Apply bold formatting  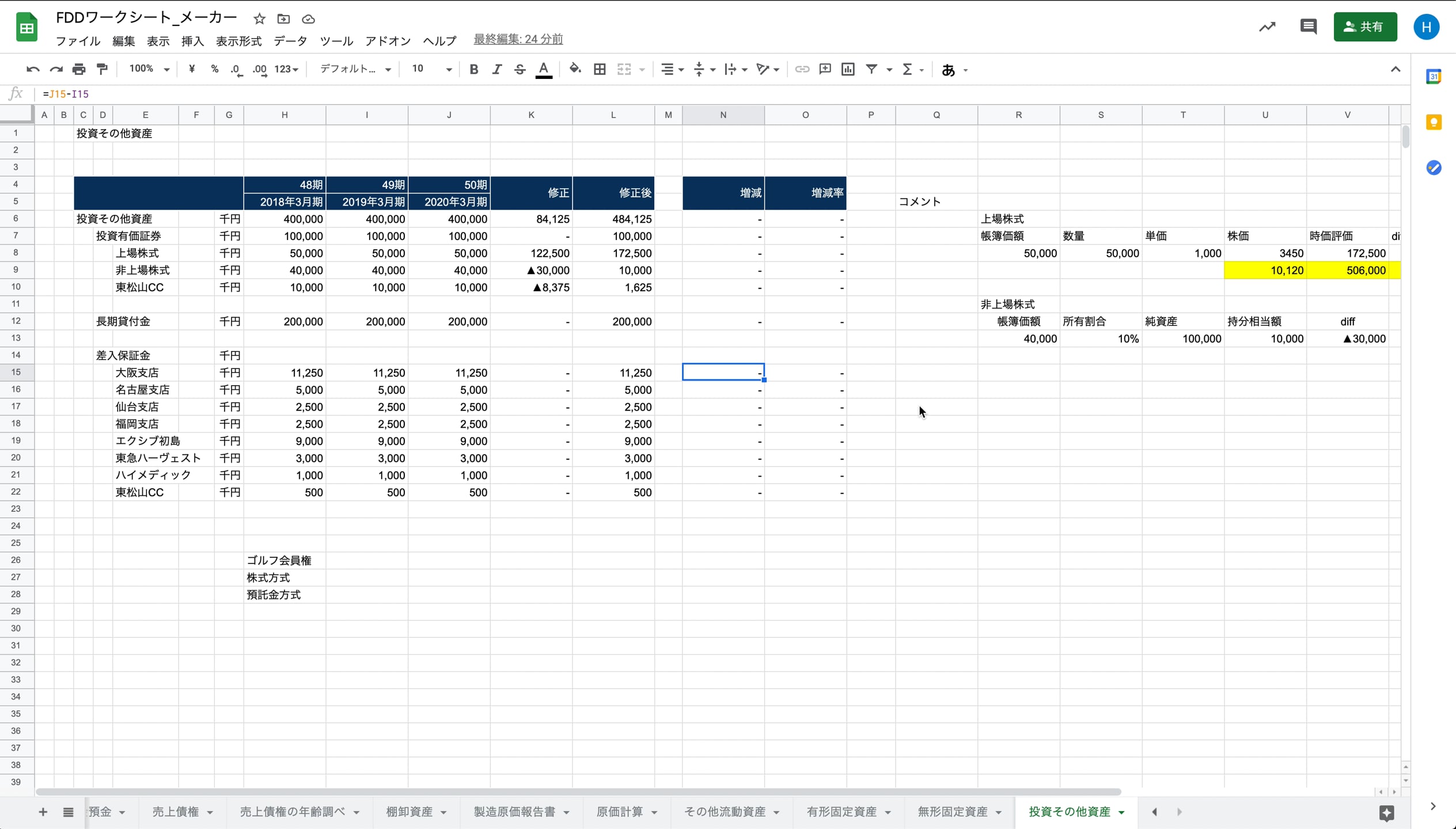(473, 69)
